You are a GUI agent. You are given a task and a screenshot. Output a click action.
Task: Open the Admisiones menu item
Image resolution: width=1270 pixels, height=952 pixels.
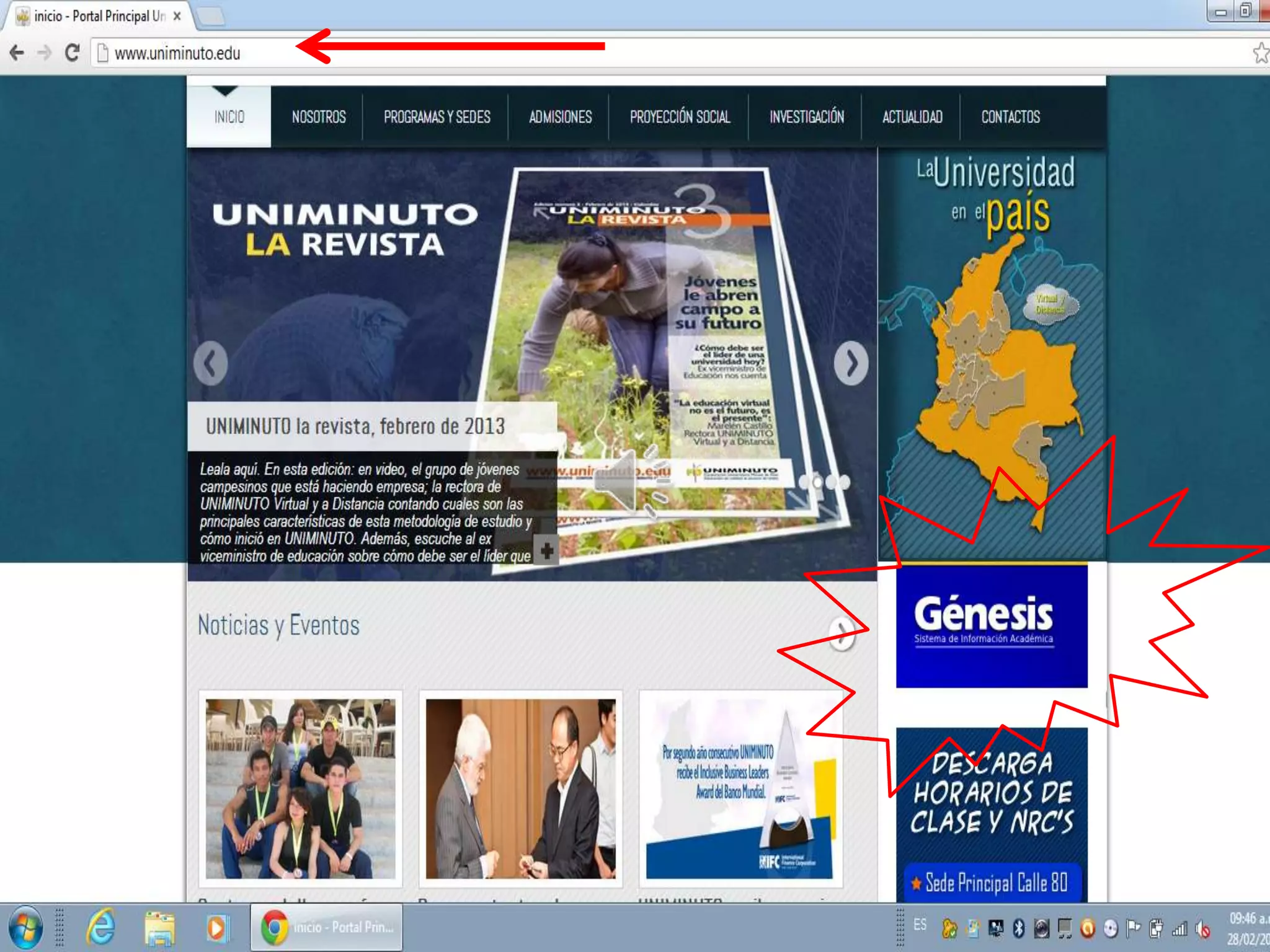coord(560,117)
